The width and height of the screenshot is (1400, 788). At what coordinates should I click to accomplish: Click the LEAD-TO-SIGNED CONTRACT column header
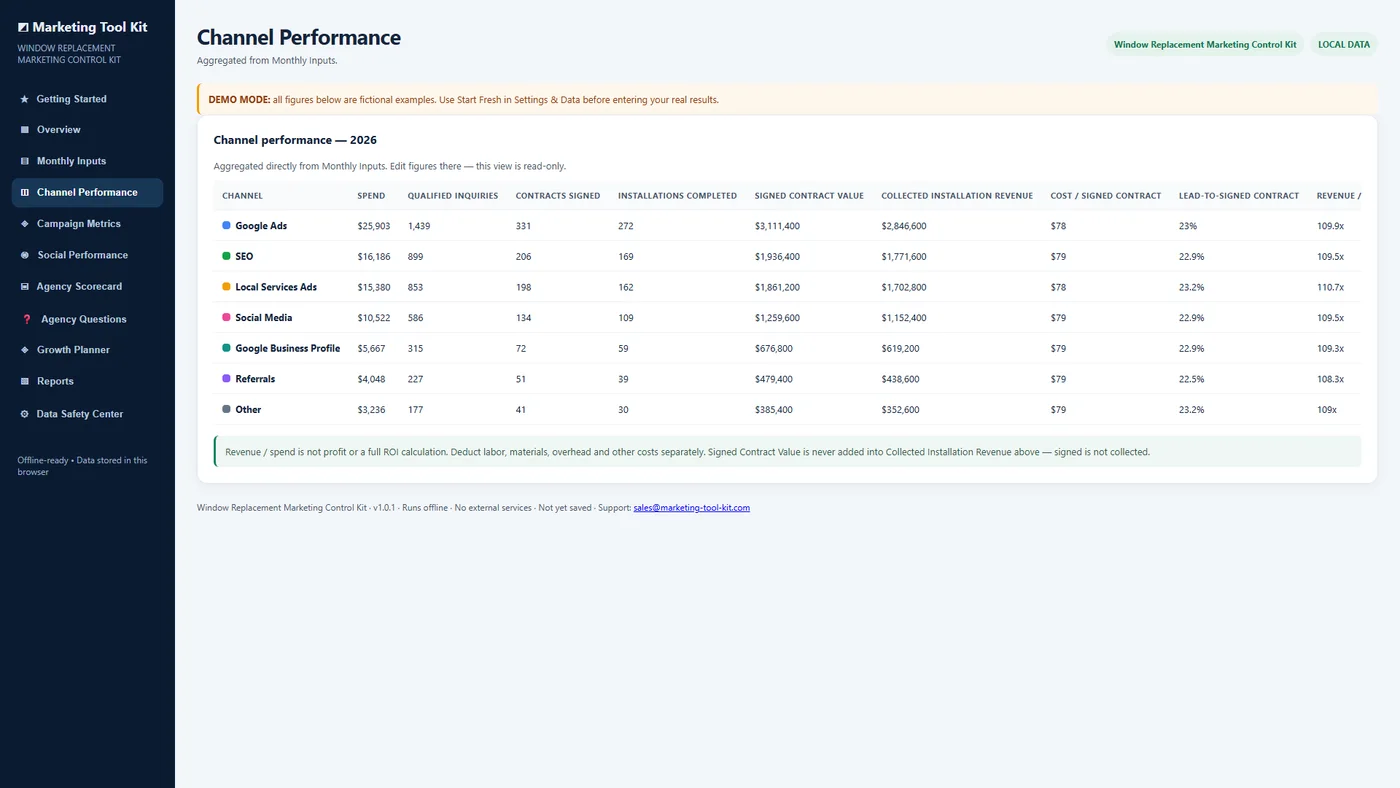pyautogui.click(x=1239, y=196)
